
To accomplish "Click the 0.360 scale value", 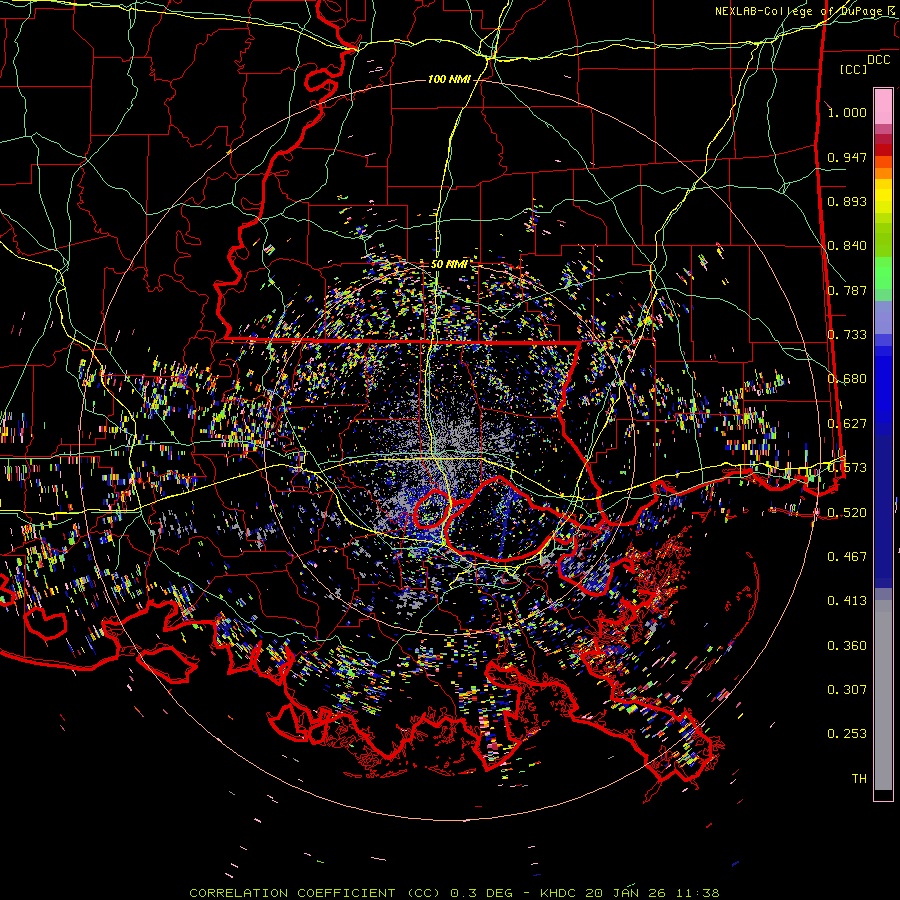I will click(x=847, y=646).
